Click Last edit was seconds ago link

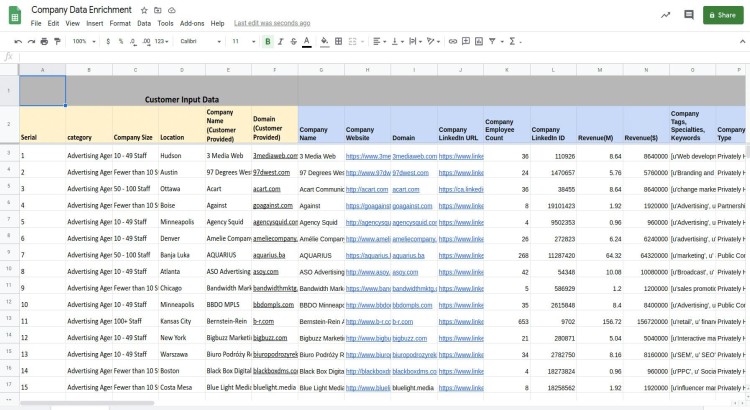coord(272,23)
